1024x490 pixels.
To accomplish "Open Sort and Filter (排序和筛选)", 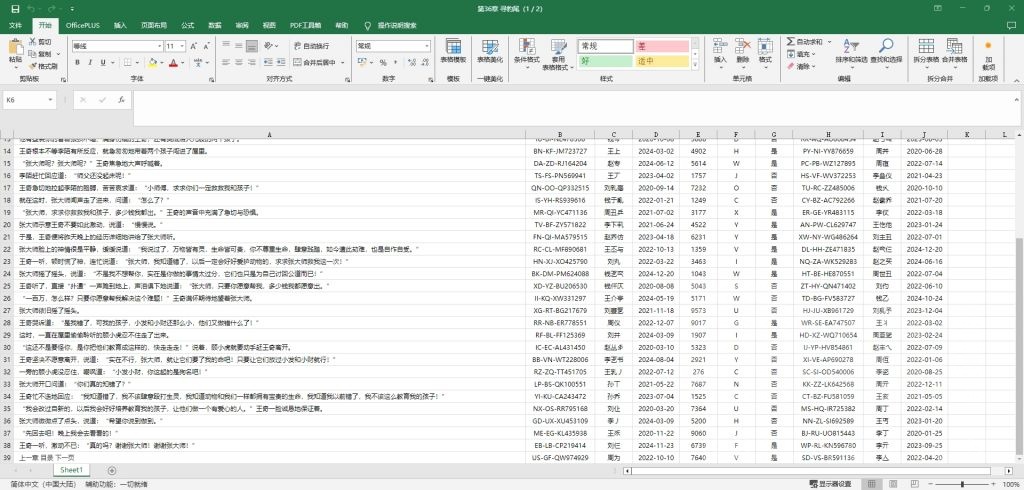I will 849,51.
